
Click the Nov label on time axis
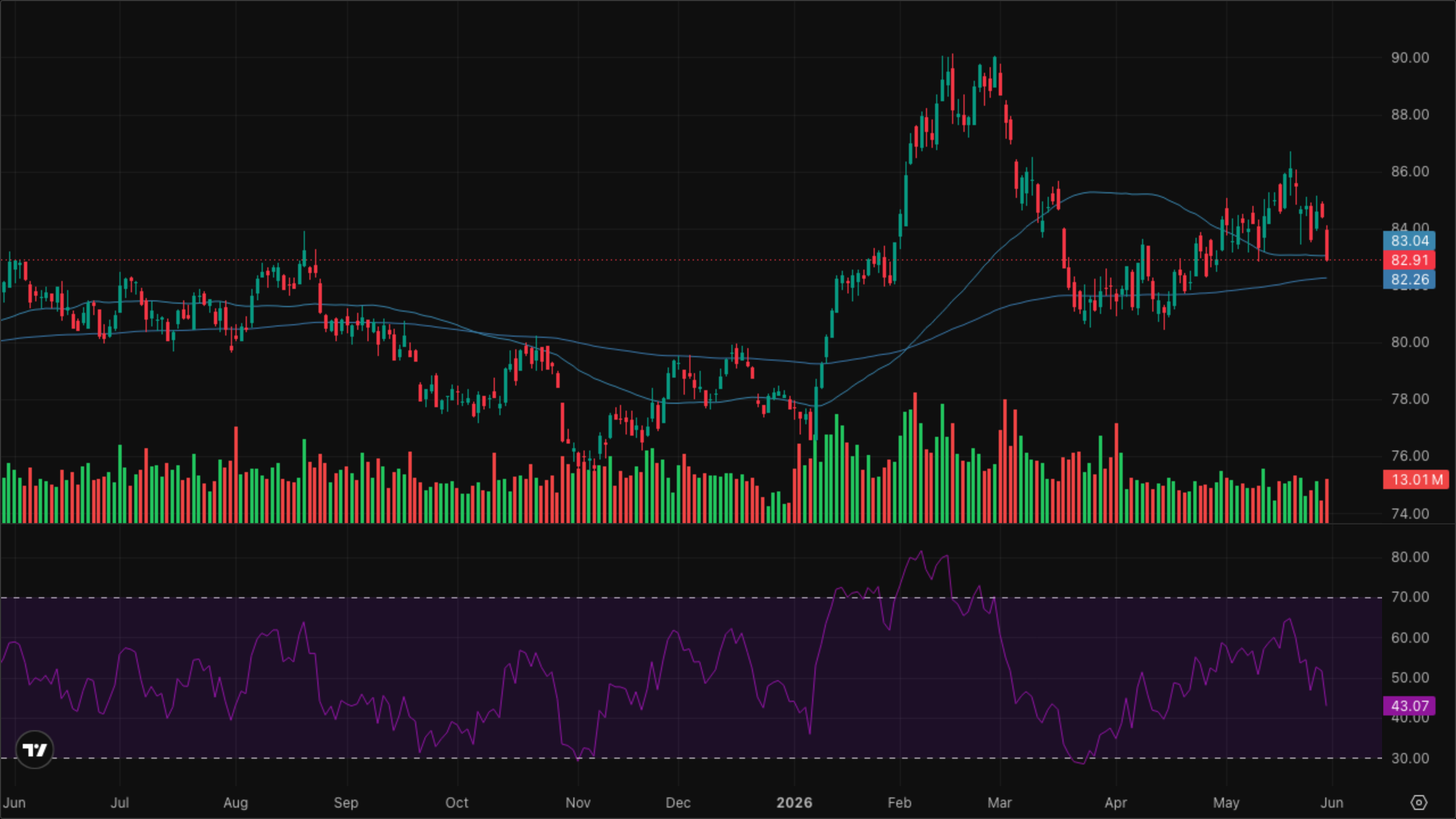[578, 803]
